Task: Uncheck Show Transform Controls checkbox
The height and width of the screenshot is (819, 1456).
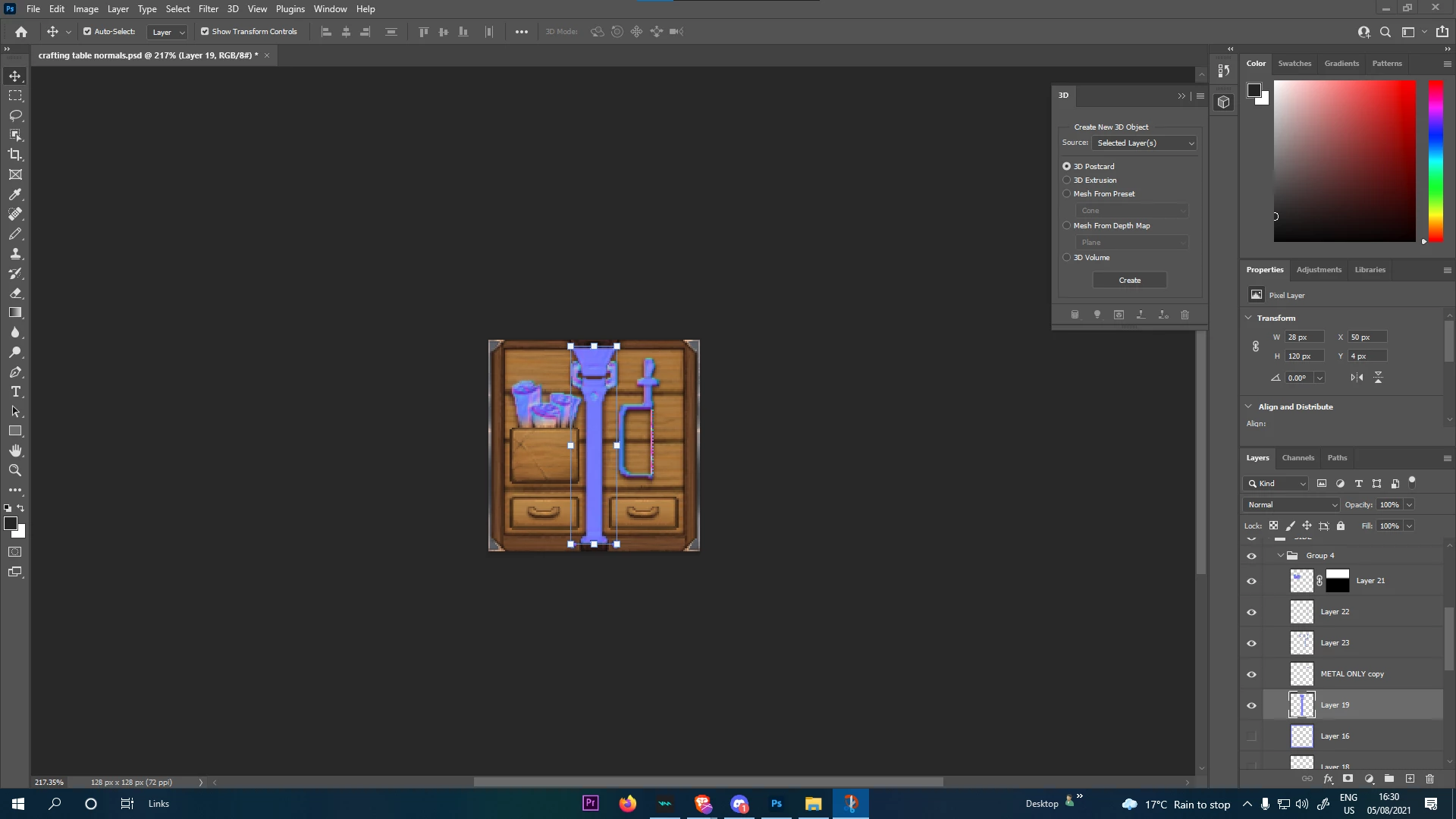Action: coord(205,32)
